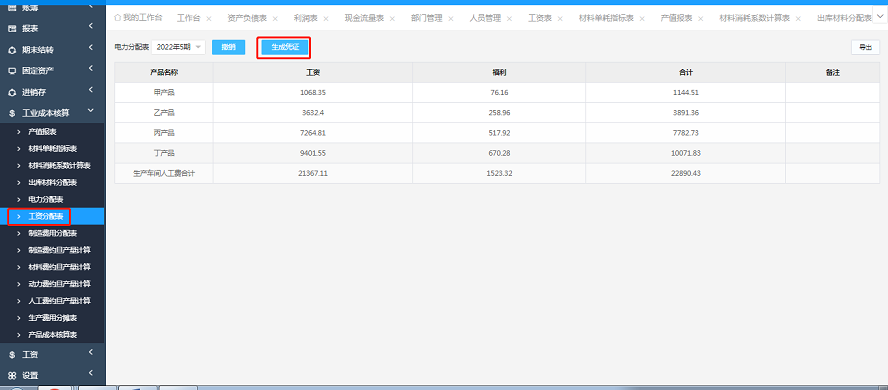Screen dimensions: 888x390
Task: Click the 固定资产 monitor icon
Action: click(12, 71)
